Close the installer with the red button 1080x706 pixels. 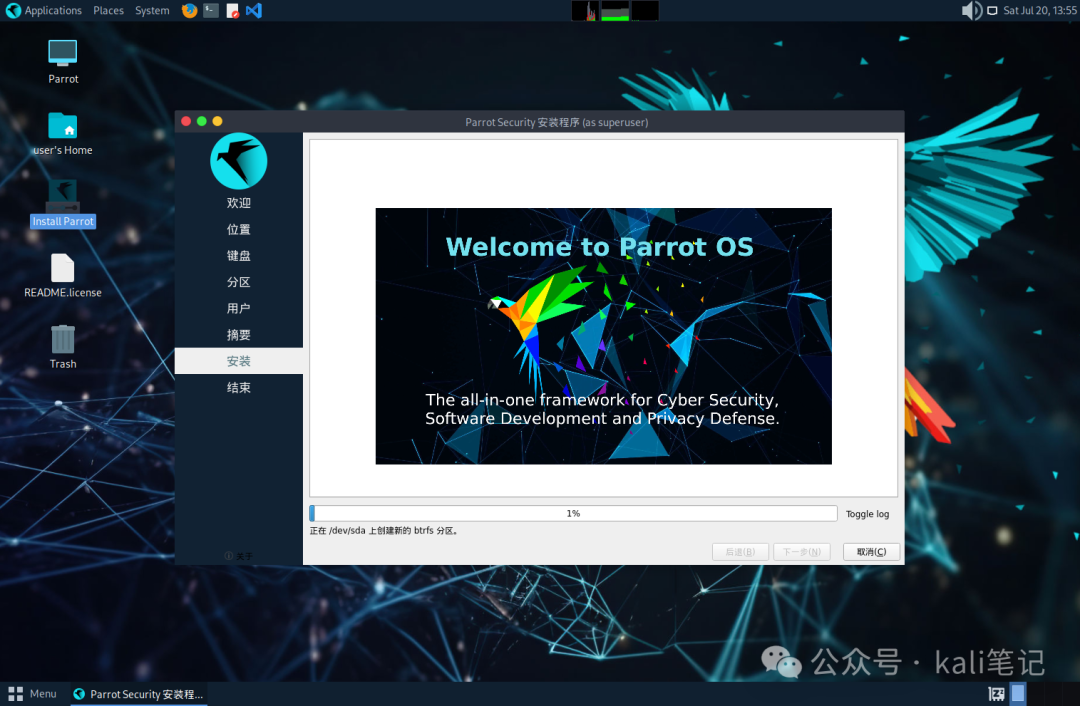click(186, 121)
